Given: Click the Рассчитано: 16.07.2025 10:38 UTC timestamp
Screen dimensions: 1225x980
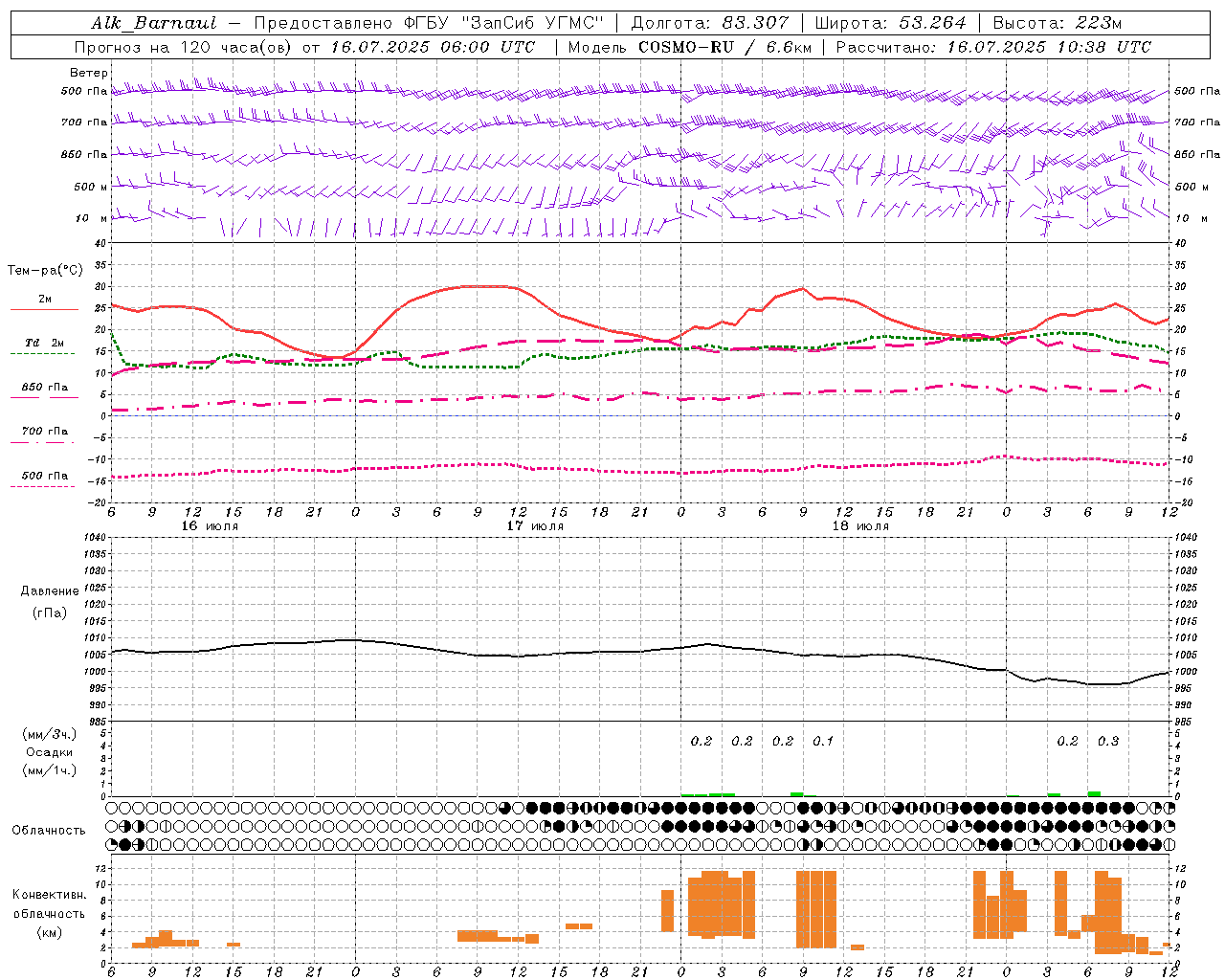Looking at the screenshot, I should [x=993, y=47].
